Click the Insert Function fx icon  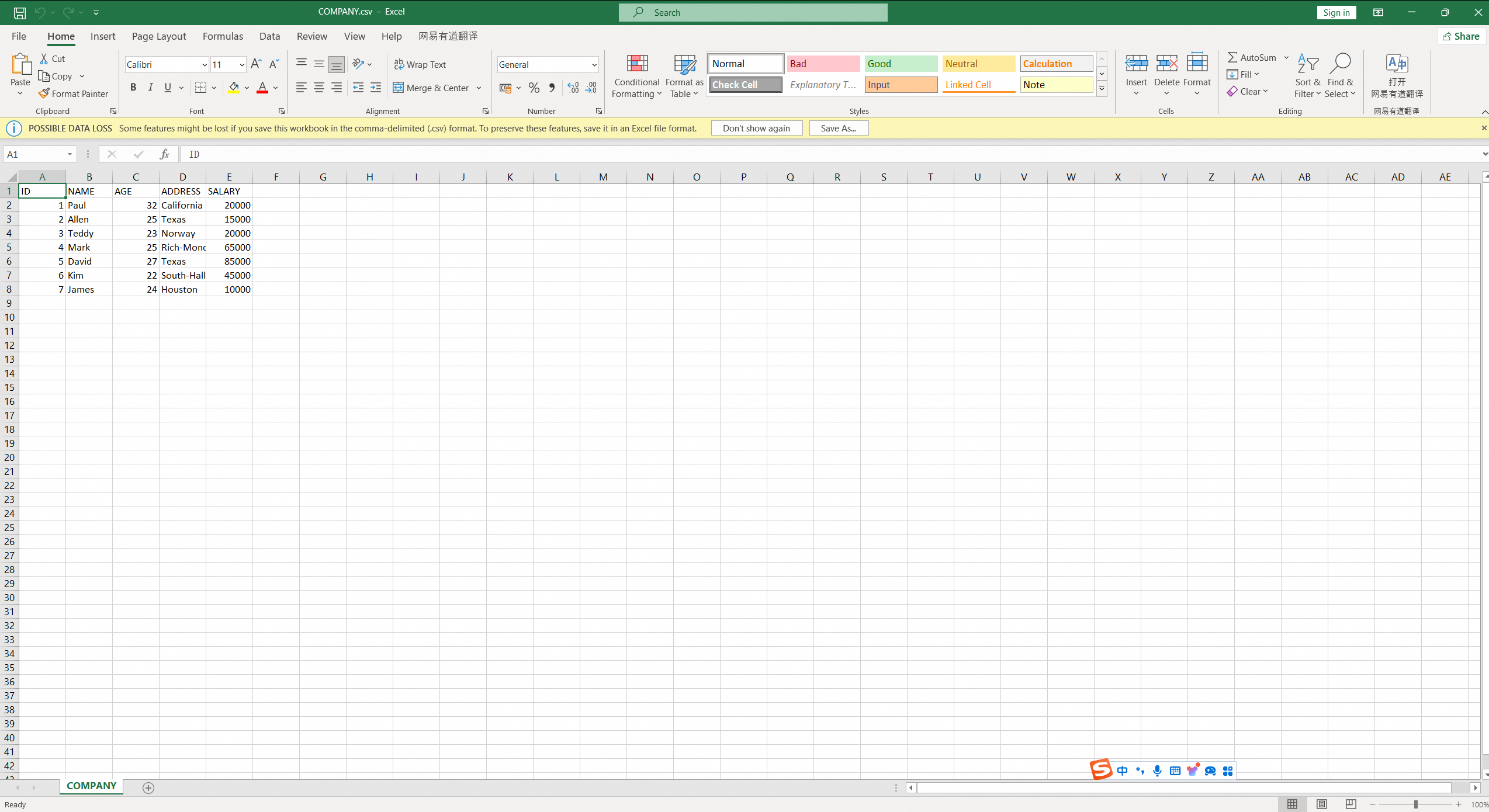164,154
